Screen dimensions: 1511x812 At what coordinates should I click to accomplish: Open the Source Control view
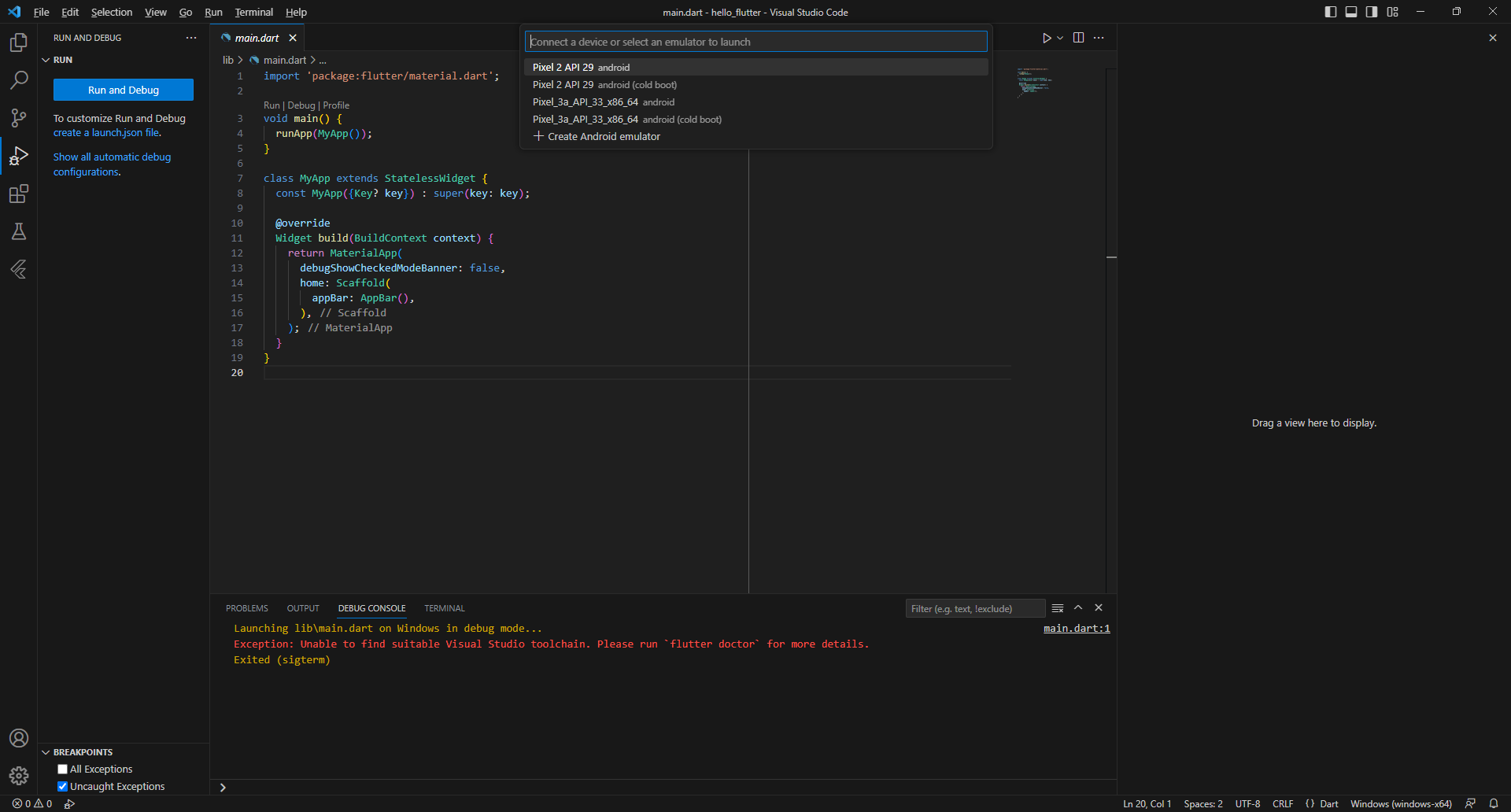[19, 118]
